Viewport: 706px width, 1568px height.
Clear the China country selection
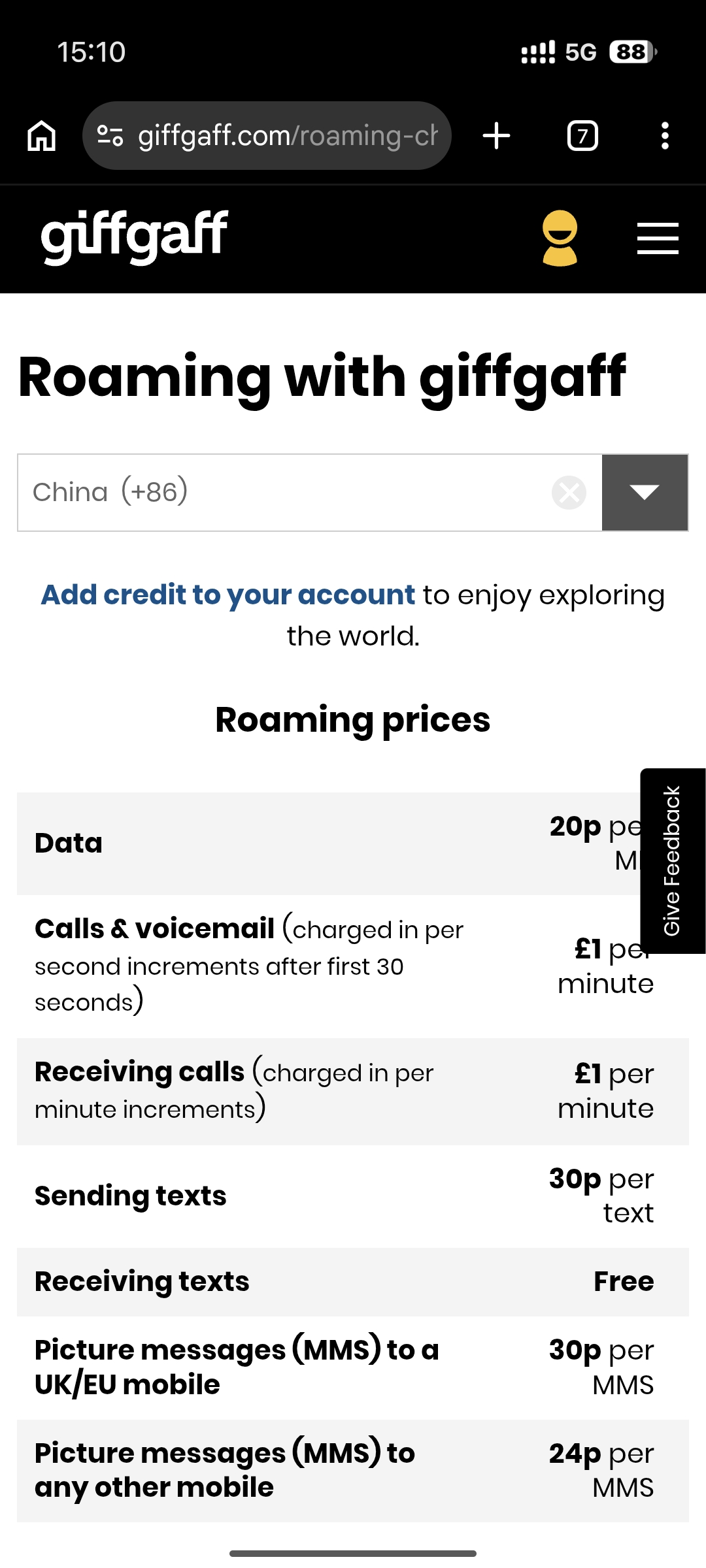pyautogui.click(x=569, y=493)
